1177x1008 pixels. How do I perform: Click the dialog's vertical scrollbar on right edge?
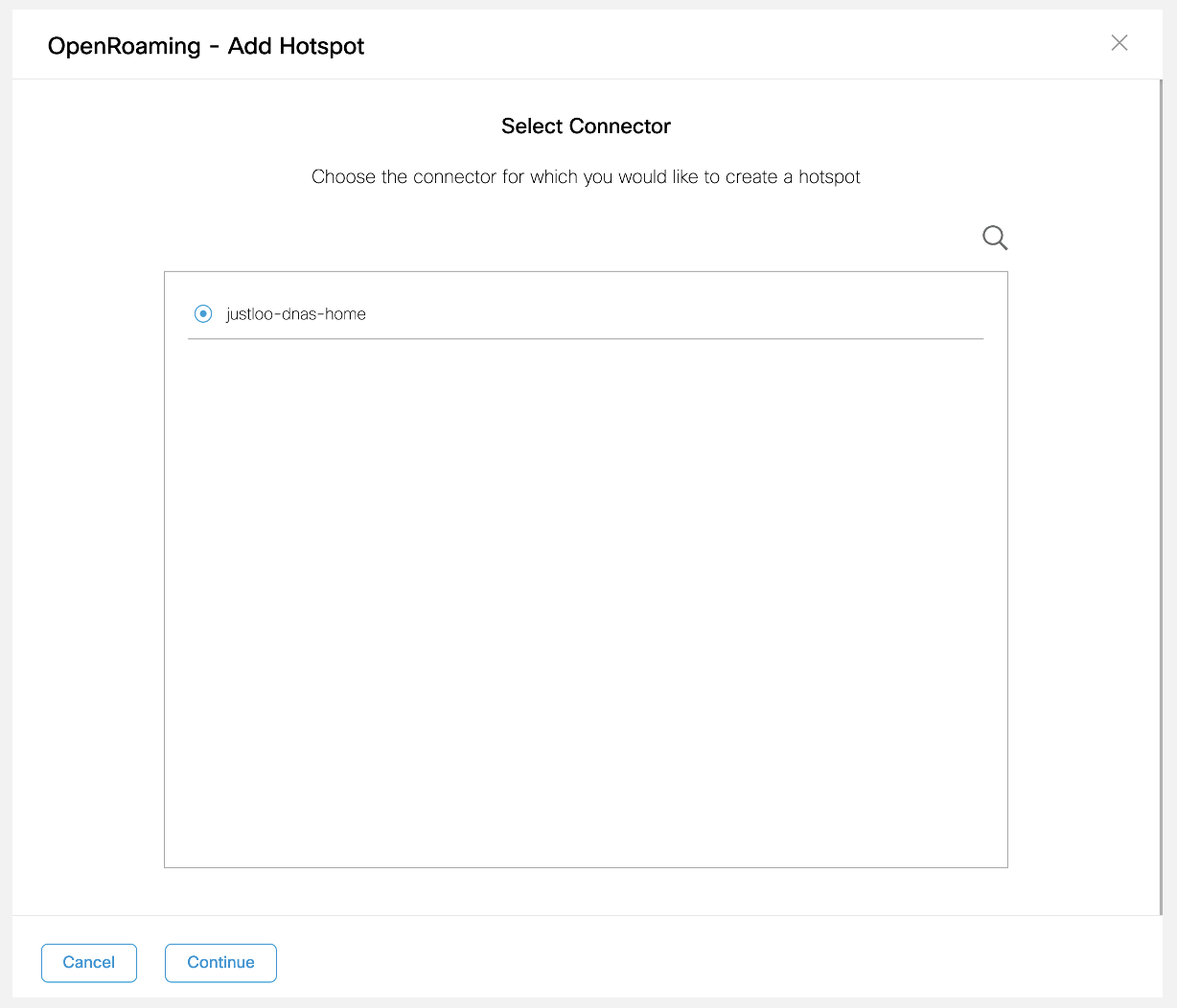pyautogui.click(x=1160, y=479)
